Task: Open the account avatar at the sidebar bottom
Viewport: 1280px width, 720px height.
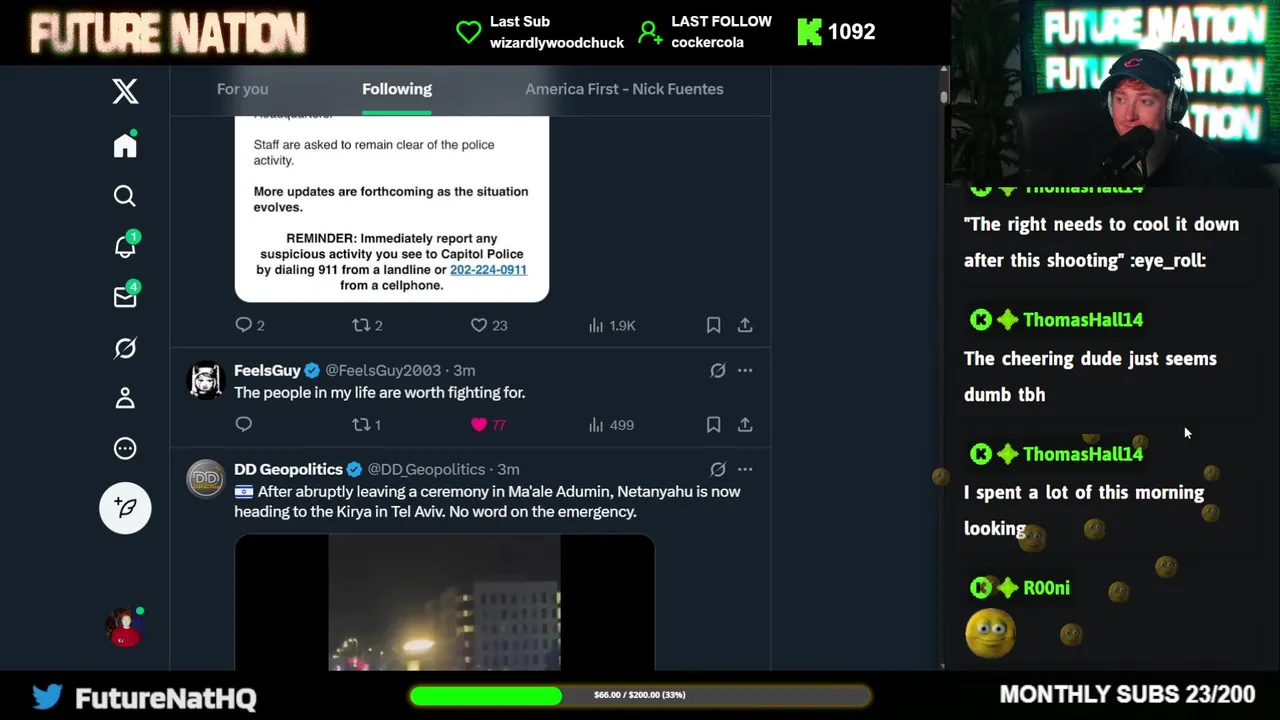Action: (125, 626)
